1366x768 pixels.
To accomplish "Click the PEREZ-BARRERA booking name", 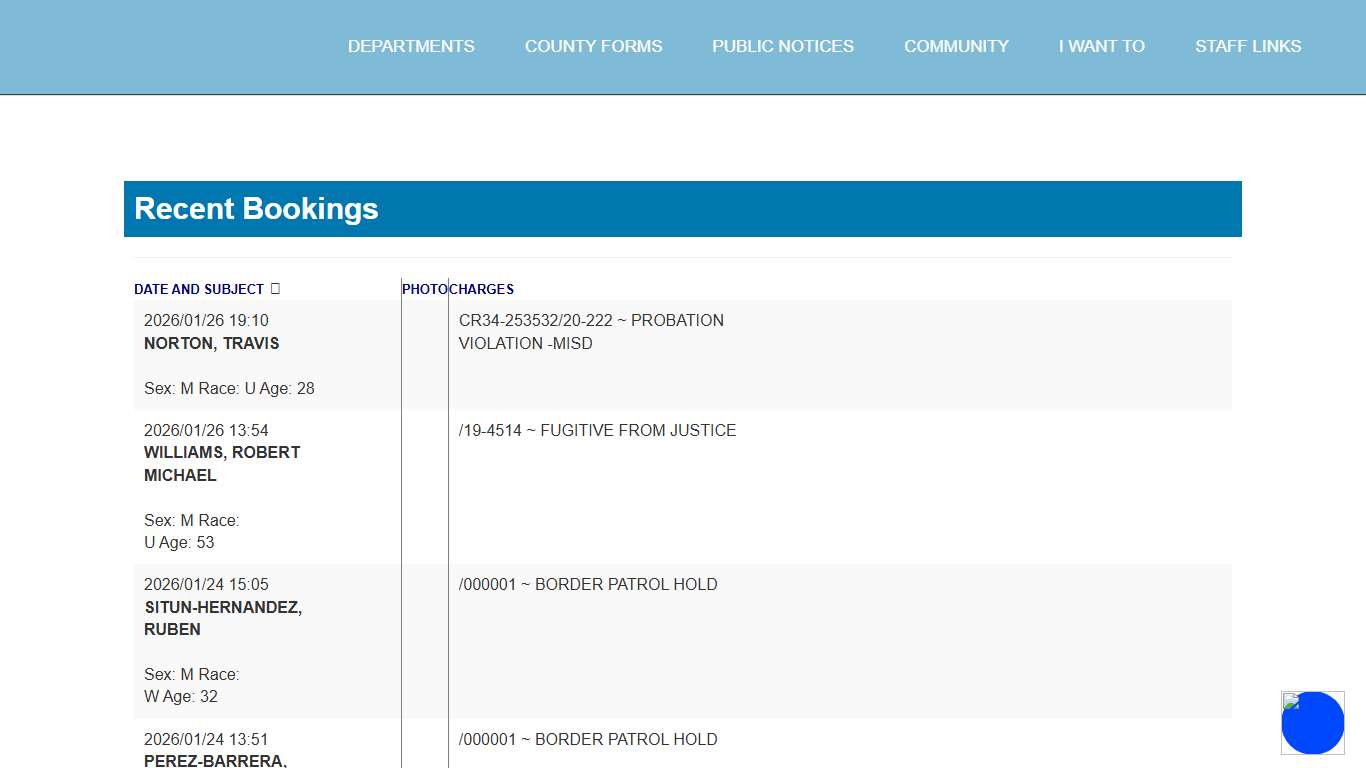I will (215, 761).
